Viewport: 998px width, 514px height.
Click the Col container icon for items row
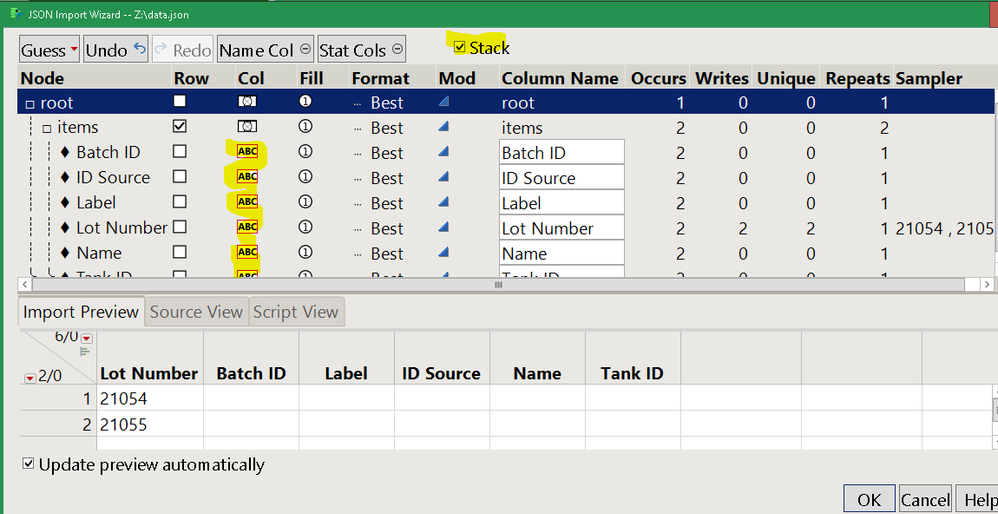pos(246,127)
